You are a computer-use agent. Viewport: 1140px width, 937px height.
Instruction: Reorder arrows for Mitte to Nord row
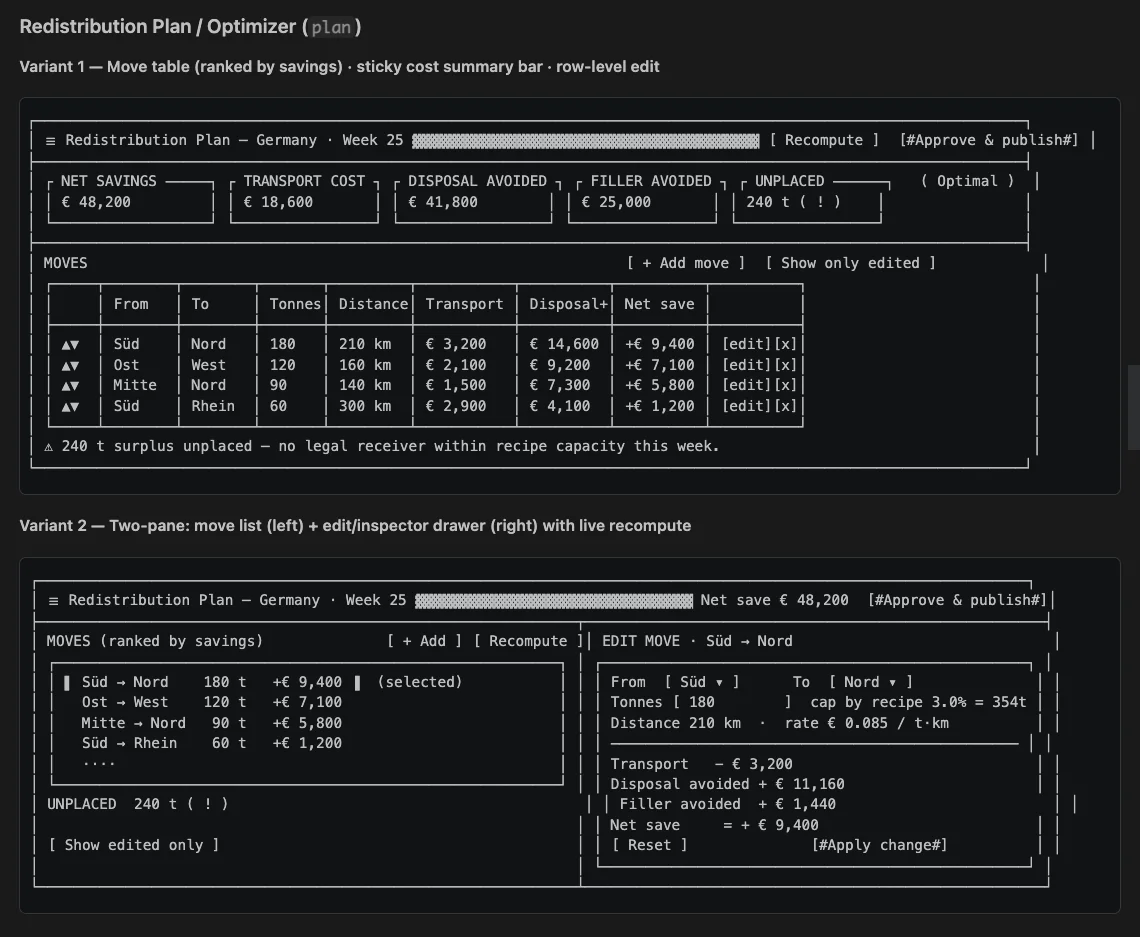[x=70, y=385]
